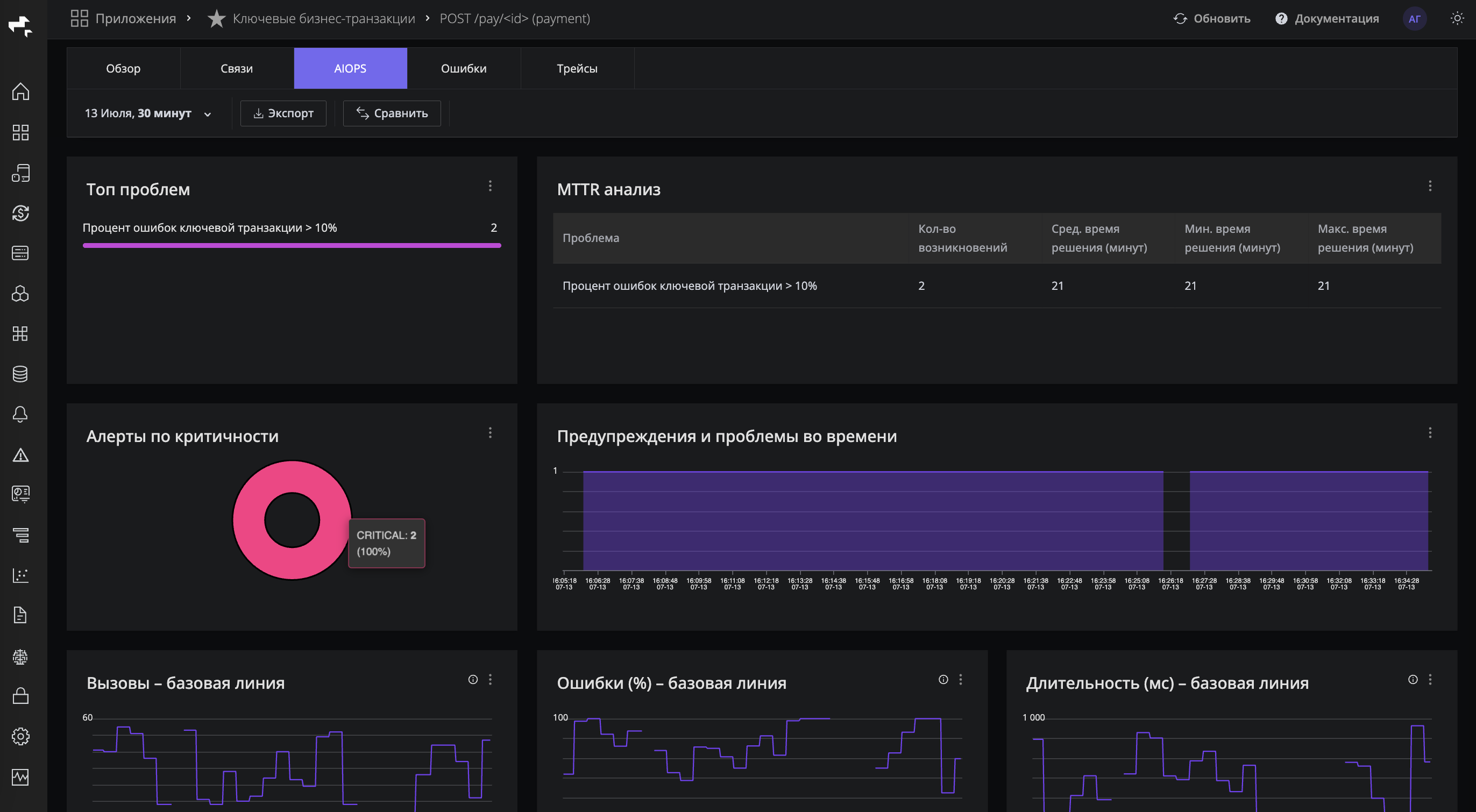Image resolution: width=1476 pixels, height=812 pixels.
Task: Open Длительность (мс) – базовая линия options menu
Action: [1430, 680]
